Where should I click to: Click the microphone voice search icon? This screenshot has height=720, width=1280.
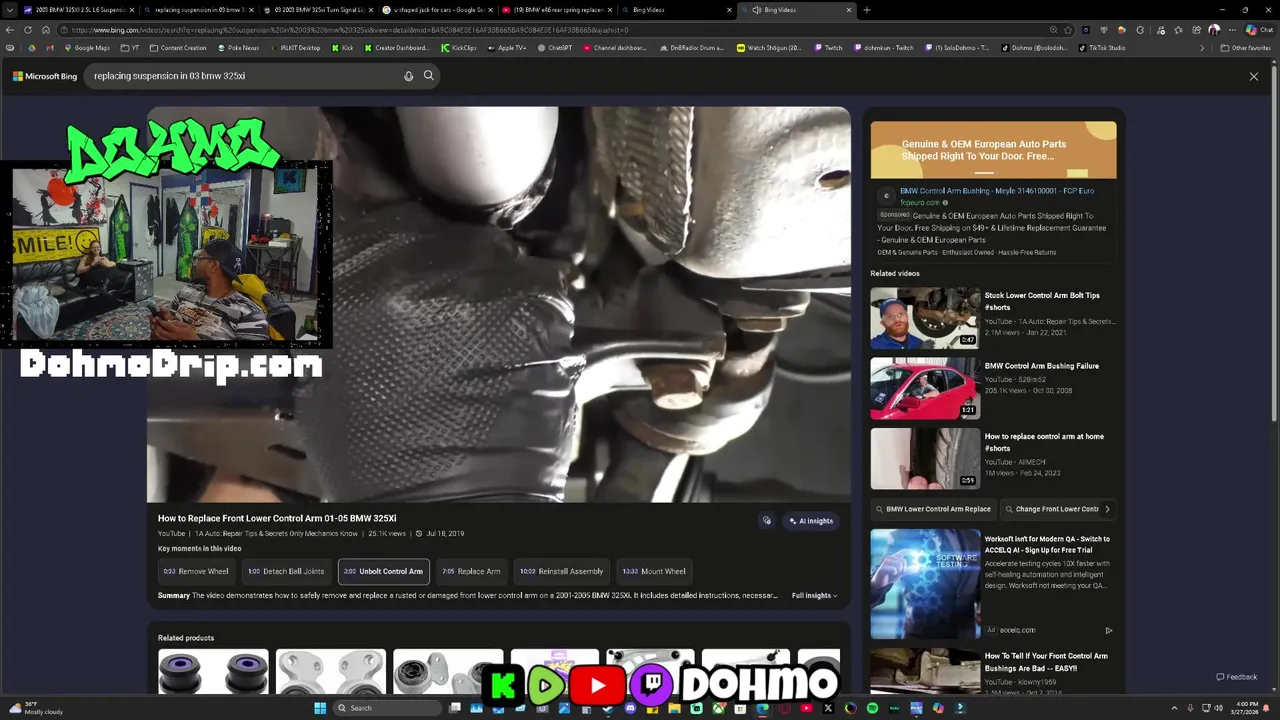coord(408,76)
